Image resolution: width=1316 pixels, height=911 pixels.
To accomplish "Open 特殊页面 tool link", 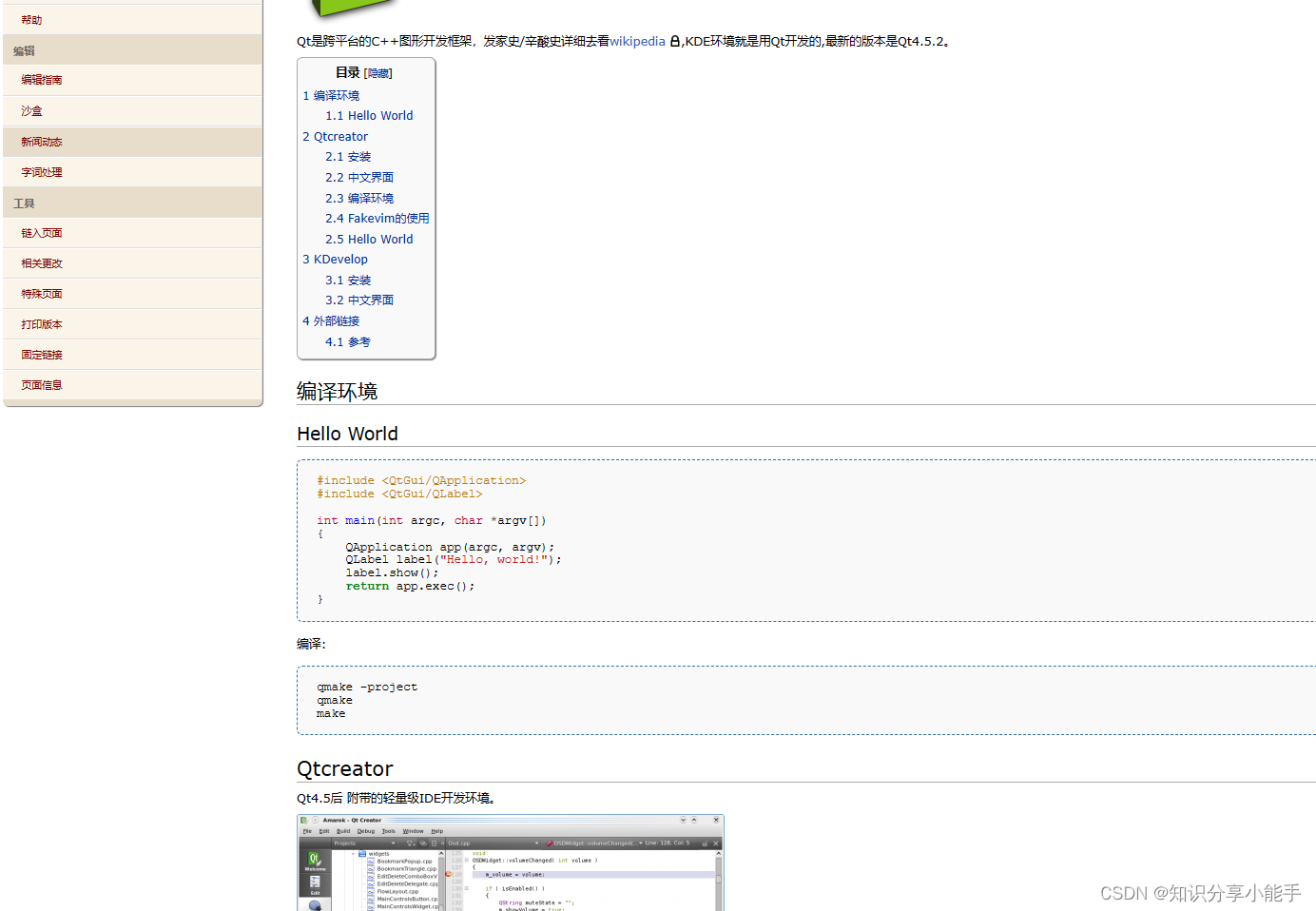I will tap(42, 294).
